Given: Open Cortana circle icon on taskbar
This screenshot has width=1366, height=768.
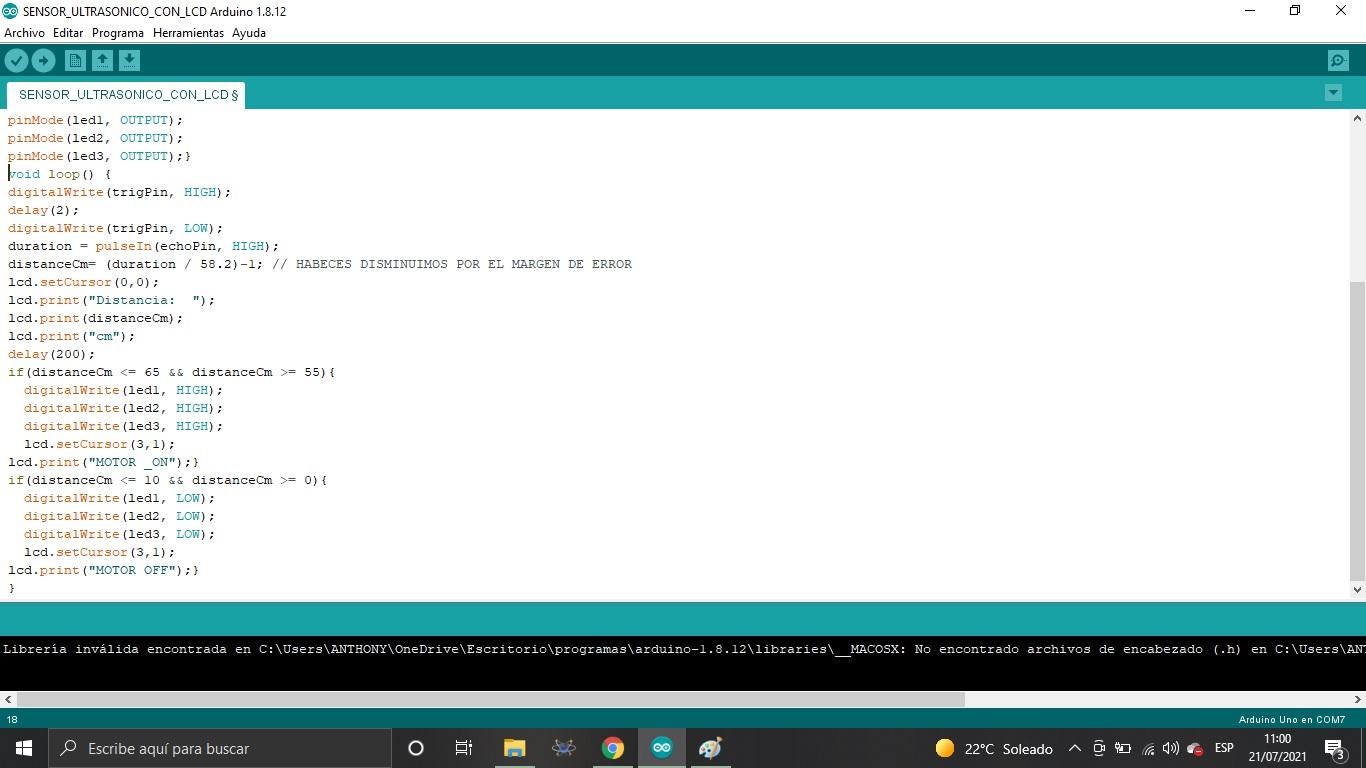Looking at the screenshot, I should (x=416, y=748).
